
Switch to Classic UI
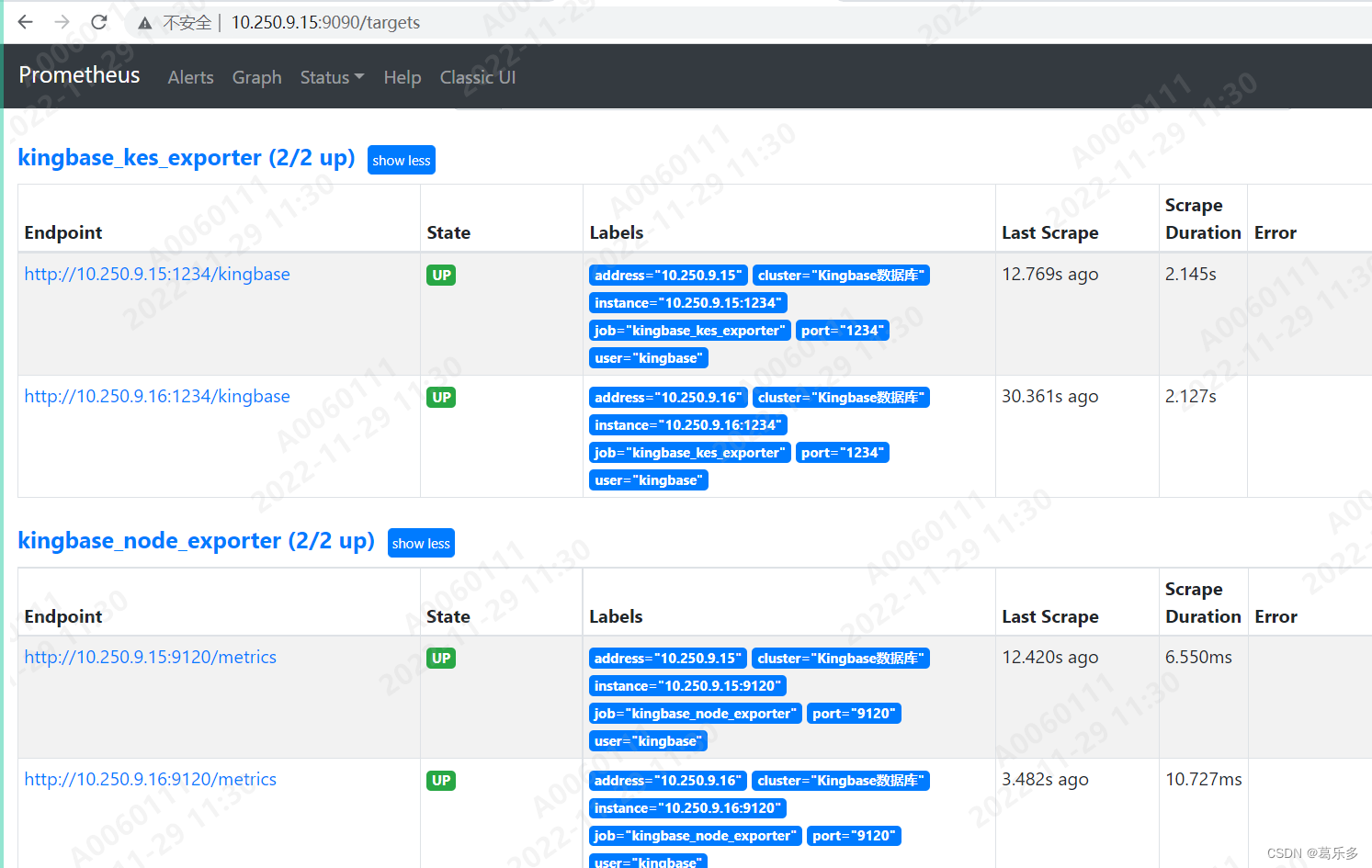tap(478, 77)
